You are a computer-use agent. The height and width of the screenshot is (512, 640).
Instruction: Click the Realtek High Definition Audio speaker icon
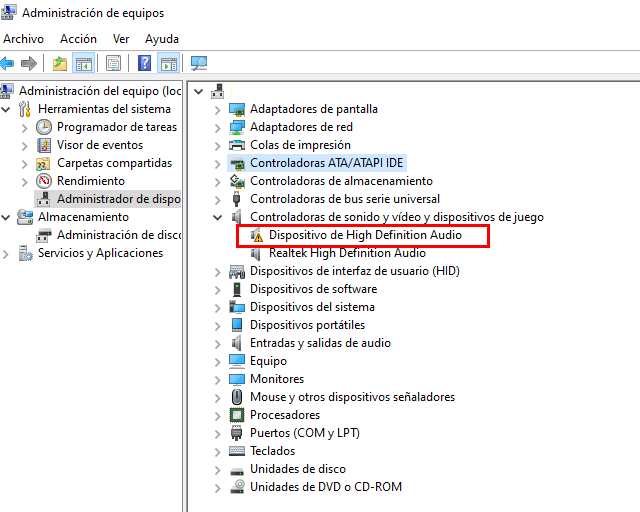click(x=256, y=253)
